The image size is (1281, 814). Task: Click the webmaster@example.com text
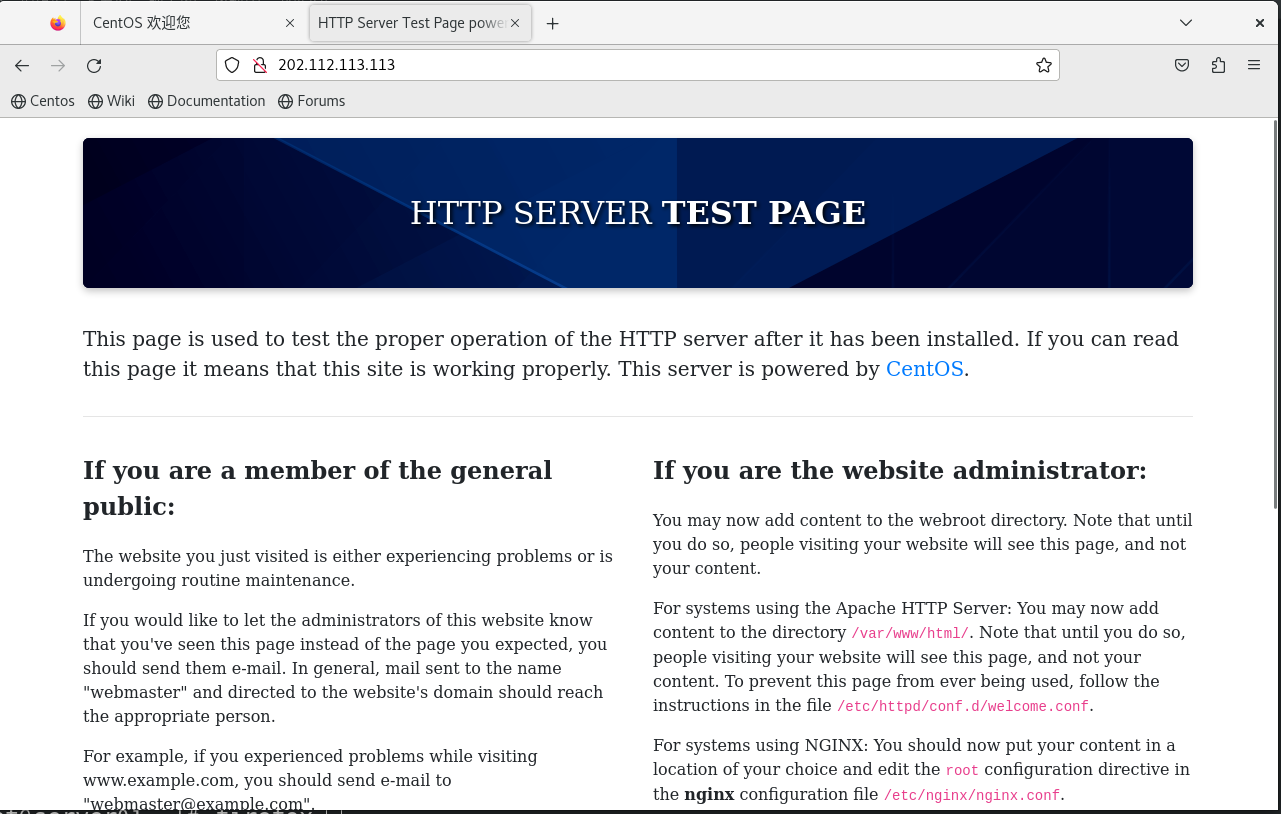coord(197,804)
